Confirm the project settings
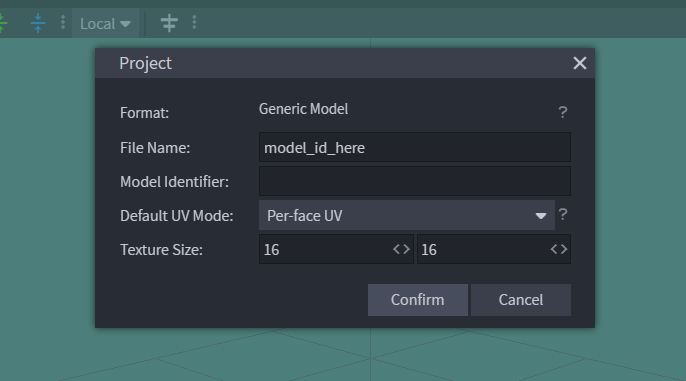This screenshot has height=381, width=686. click(418, 300)
